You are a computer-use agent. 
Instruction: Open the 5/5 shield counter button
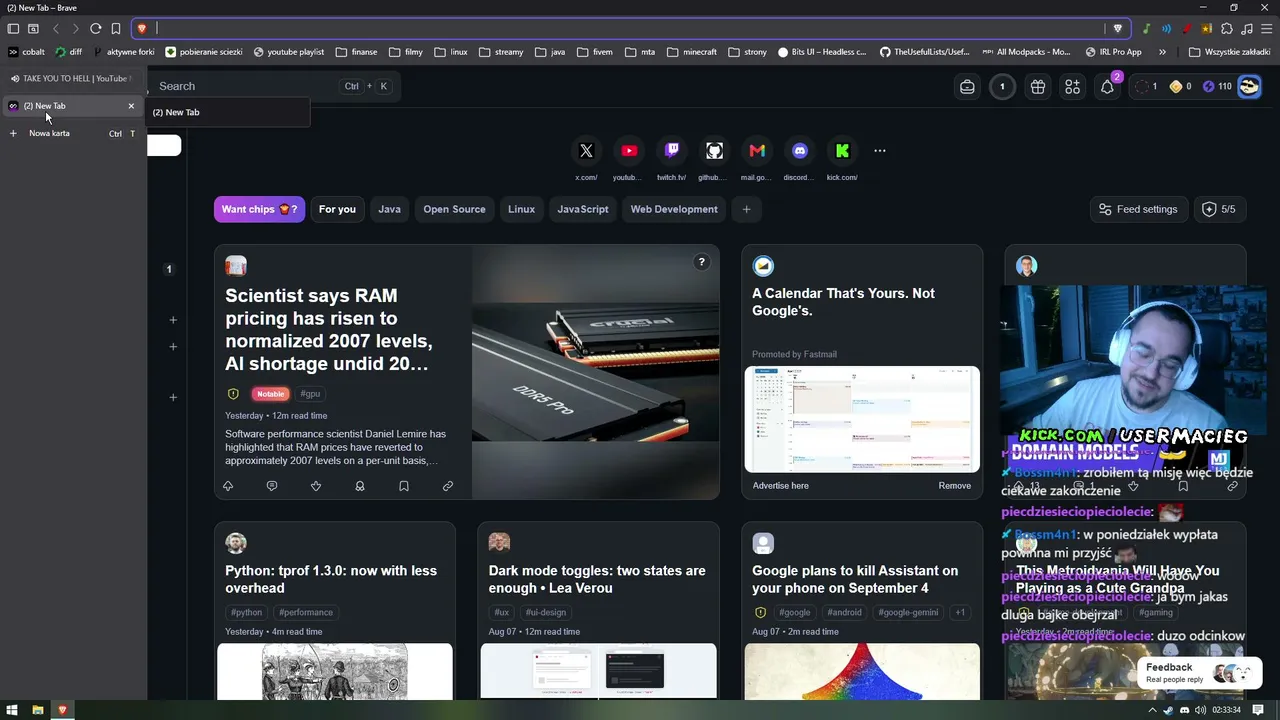click(x=1219, y=209)
